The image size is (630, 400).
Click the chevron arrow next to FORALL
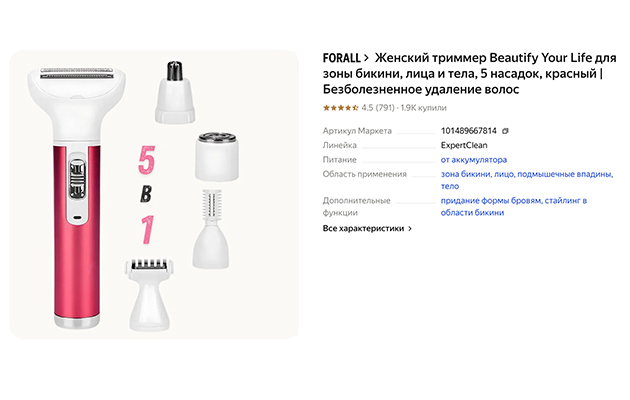click(367, 57)
